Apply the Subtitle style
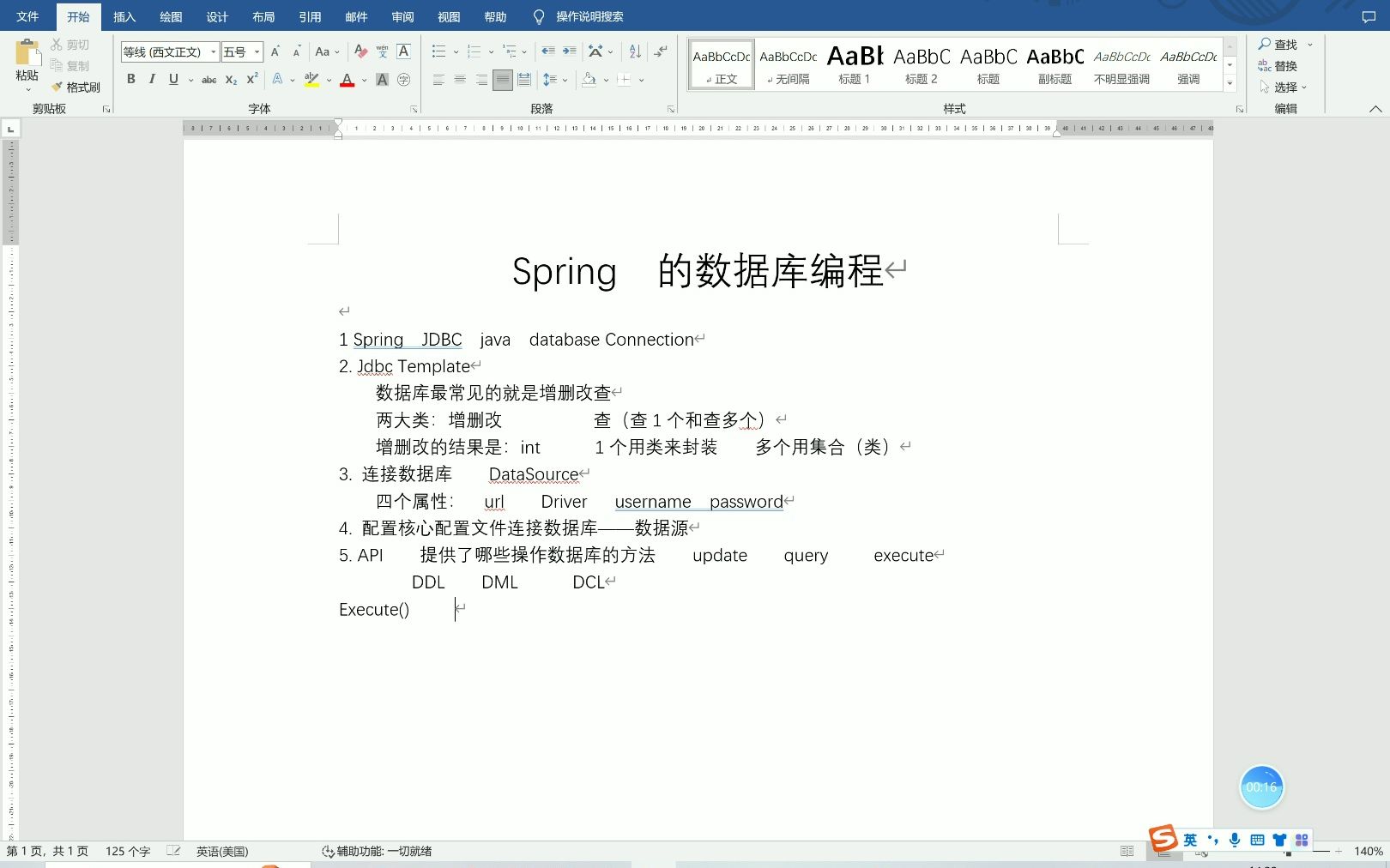 pos(1055,64)
